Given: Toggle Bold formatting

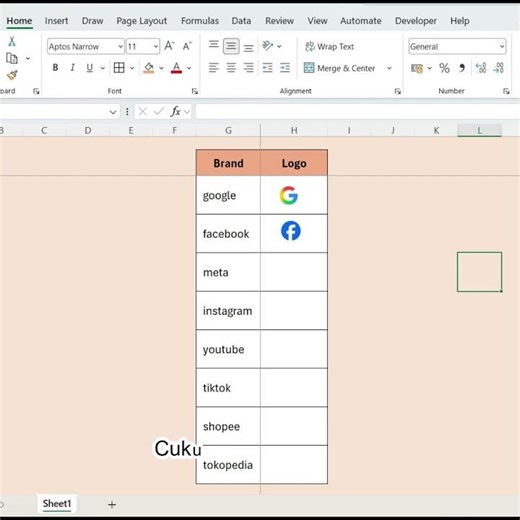Looking at the screenshot, I should coord(55,68).
